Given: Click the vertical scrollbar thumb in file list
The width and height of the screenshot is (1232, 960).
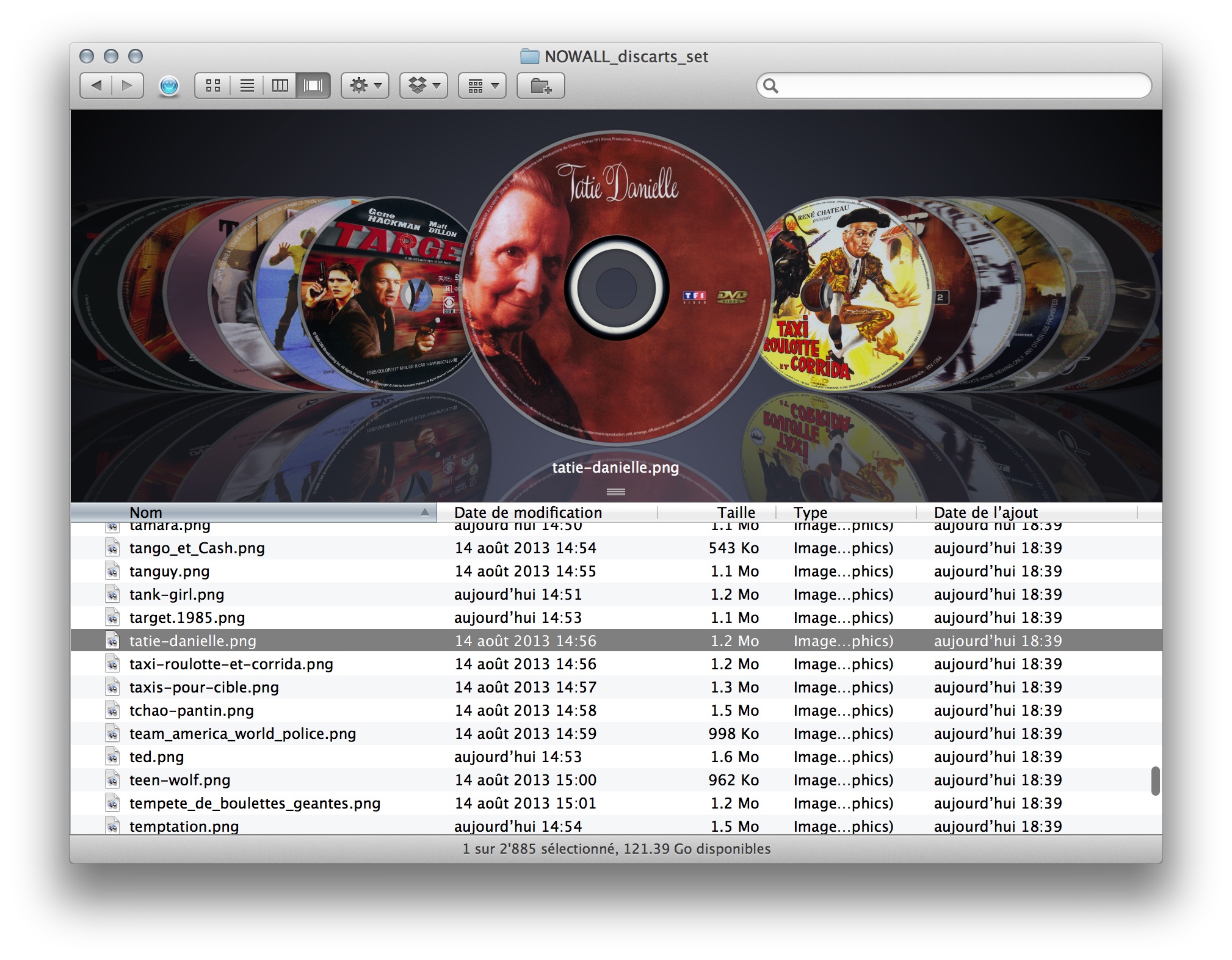Looking at the screenshot, I should [x=1155, y=781].
